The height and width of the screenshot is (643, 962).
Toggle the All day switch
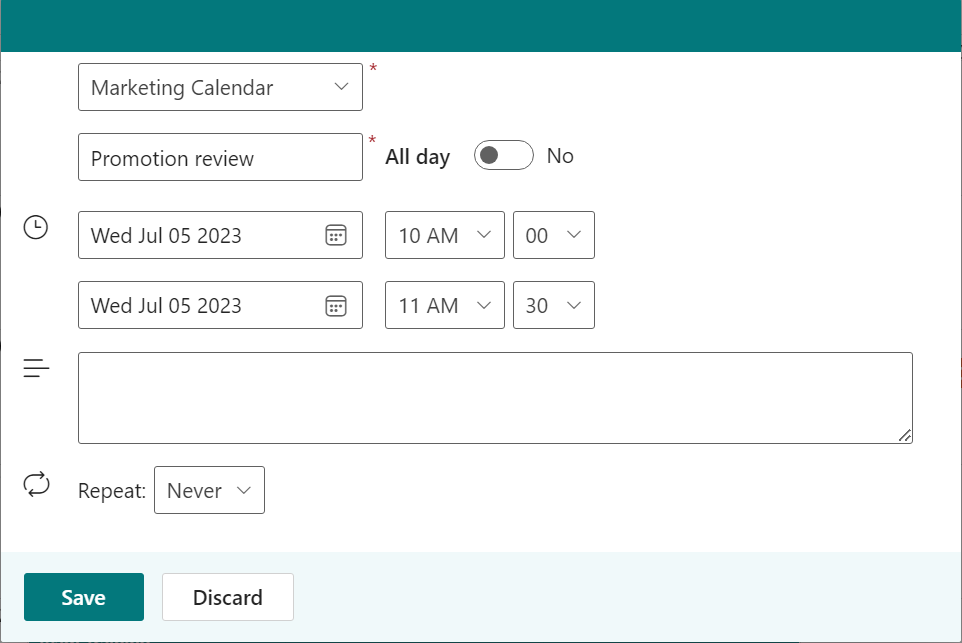pos(504,155)
